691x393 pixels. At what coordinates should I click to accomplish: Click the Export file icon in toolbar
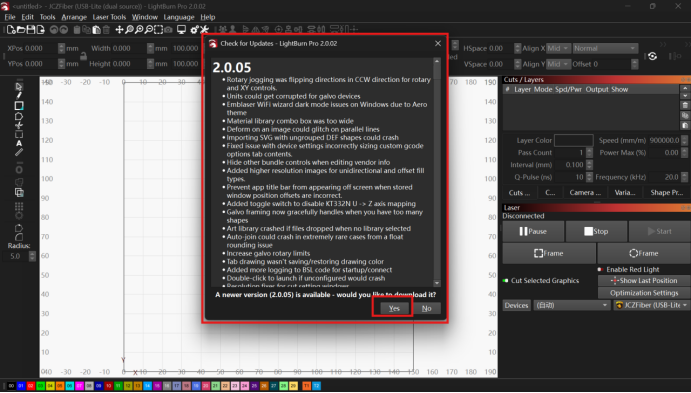[x=41, y=30]
